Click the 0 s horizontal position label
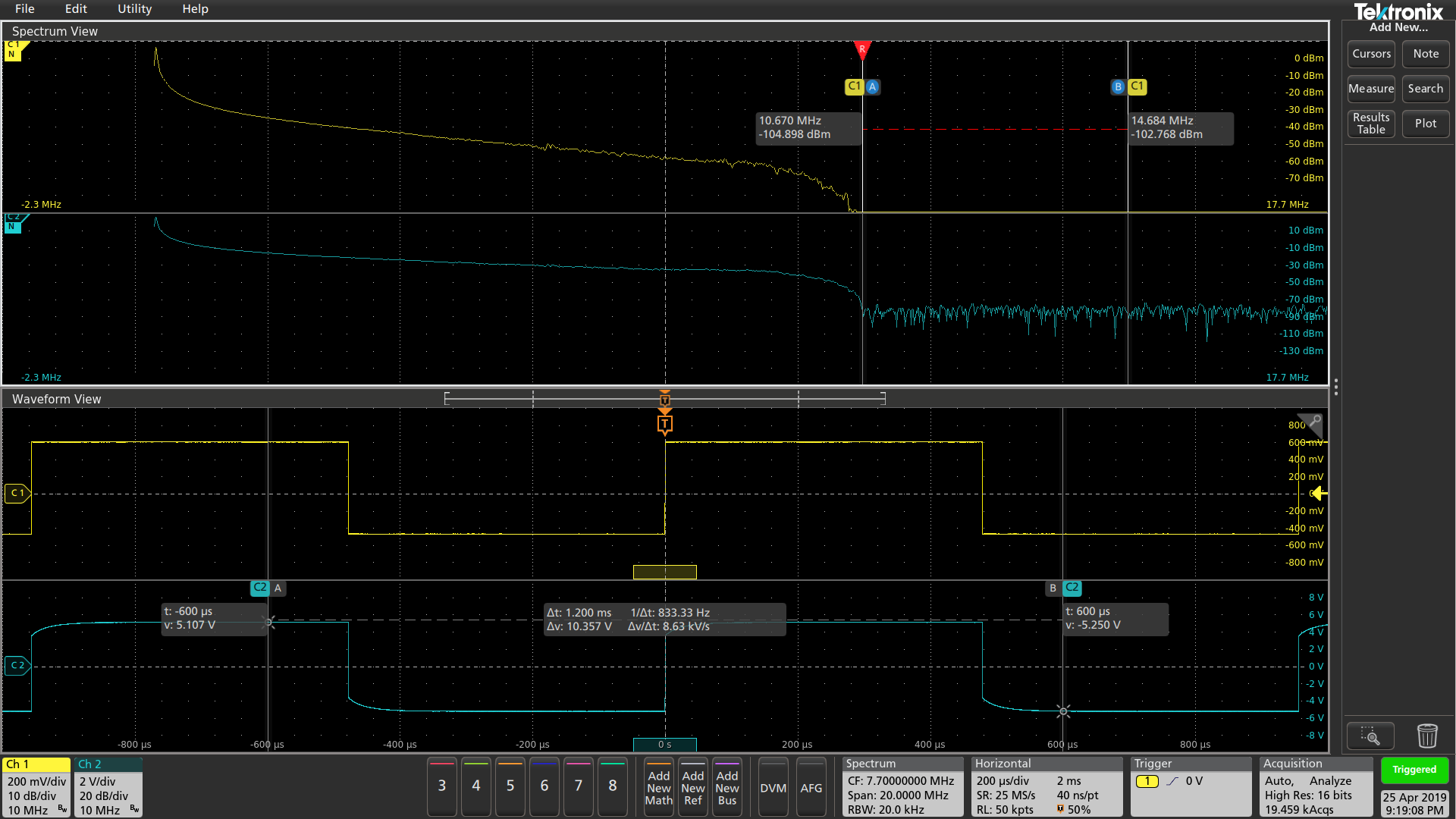Image resolution: width=1456 pixels, height=819 pixels. [665, 745]
